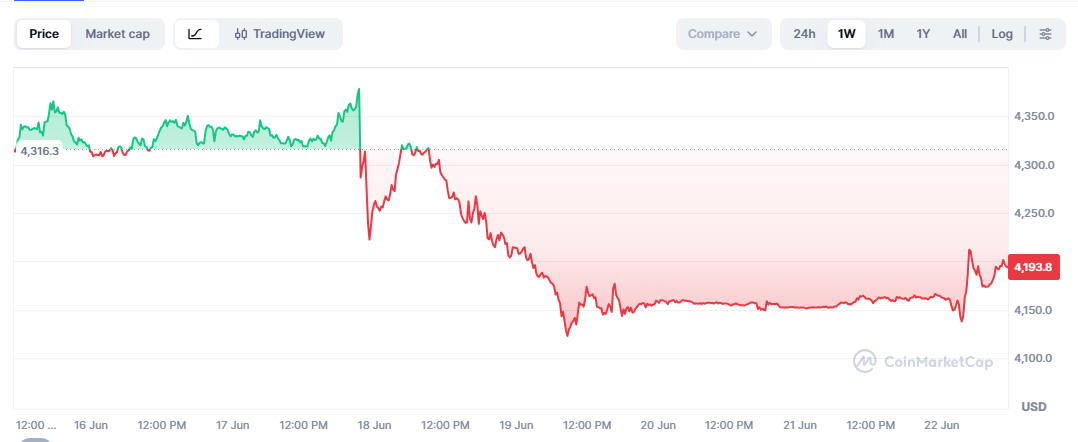The width and height of the screenshot is (1078, 442).
Task: Open TradingView candlestick chart
Action: [280, 34]
